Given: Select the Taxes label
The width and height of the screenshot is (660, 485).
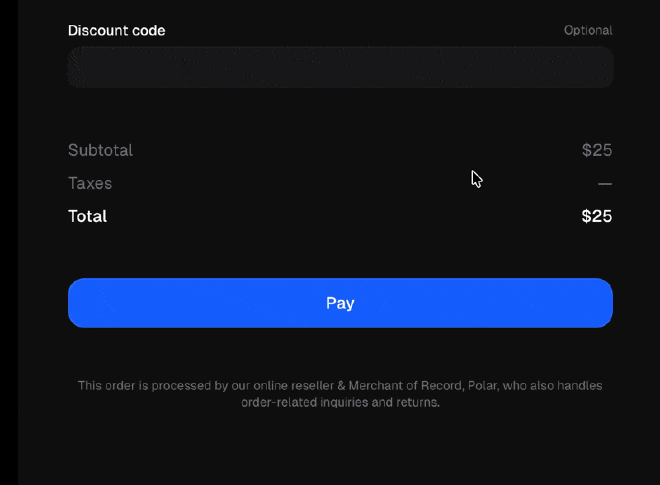Looking at the screenshot, I should [90, 183].
